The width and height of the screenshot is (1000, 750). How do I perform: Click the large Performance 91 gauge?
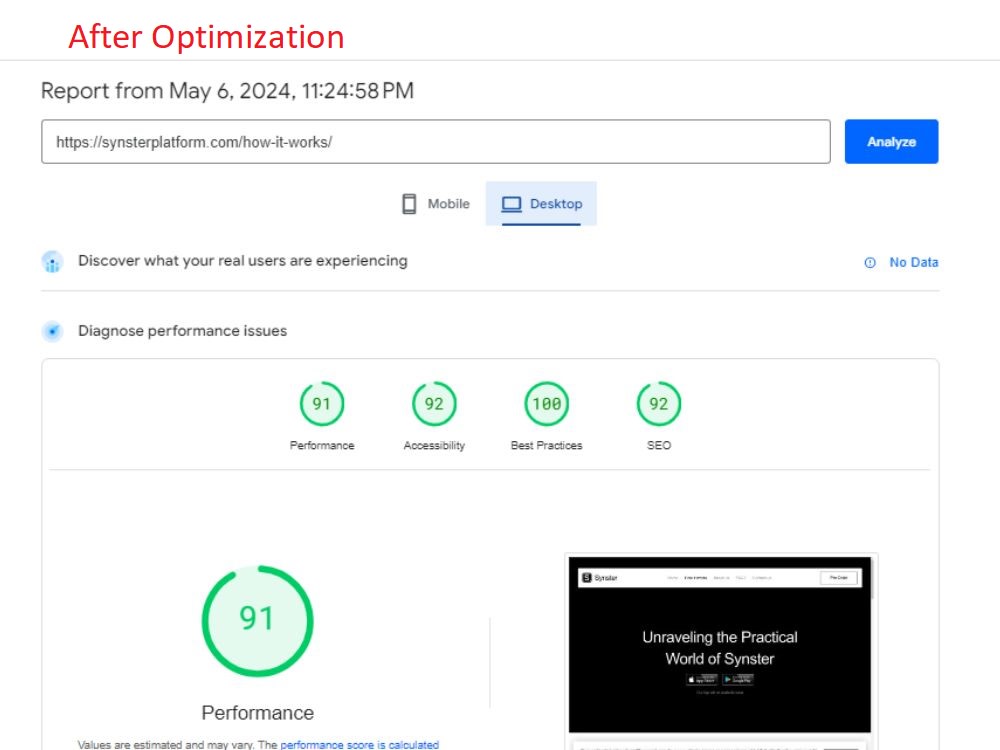(258, 621)
